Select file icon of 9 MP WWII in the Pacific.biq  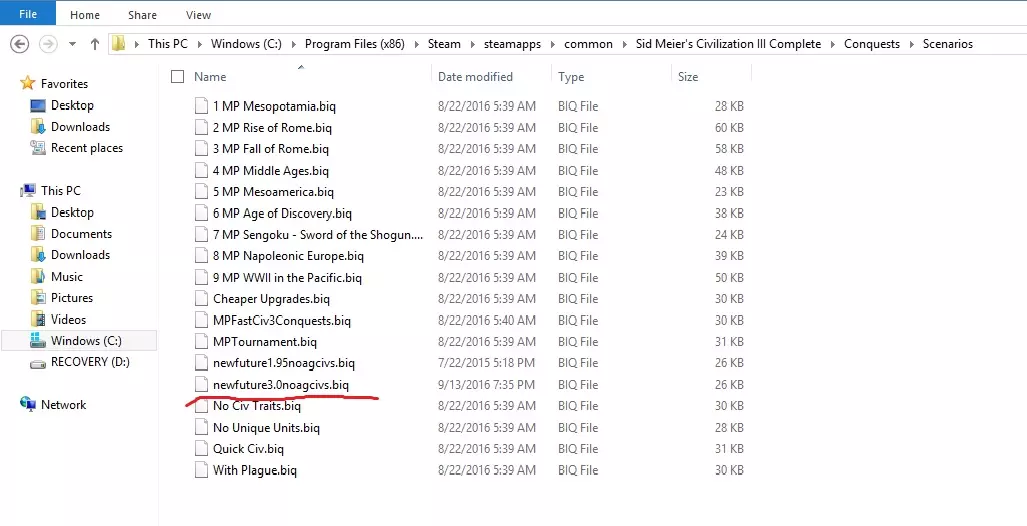[201, 277]
